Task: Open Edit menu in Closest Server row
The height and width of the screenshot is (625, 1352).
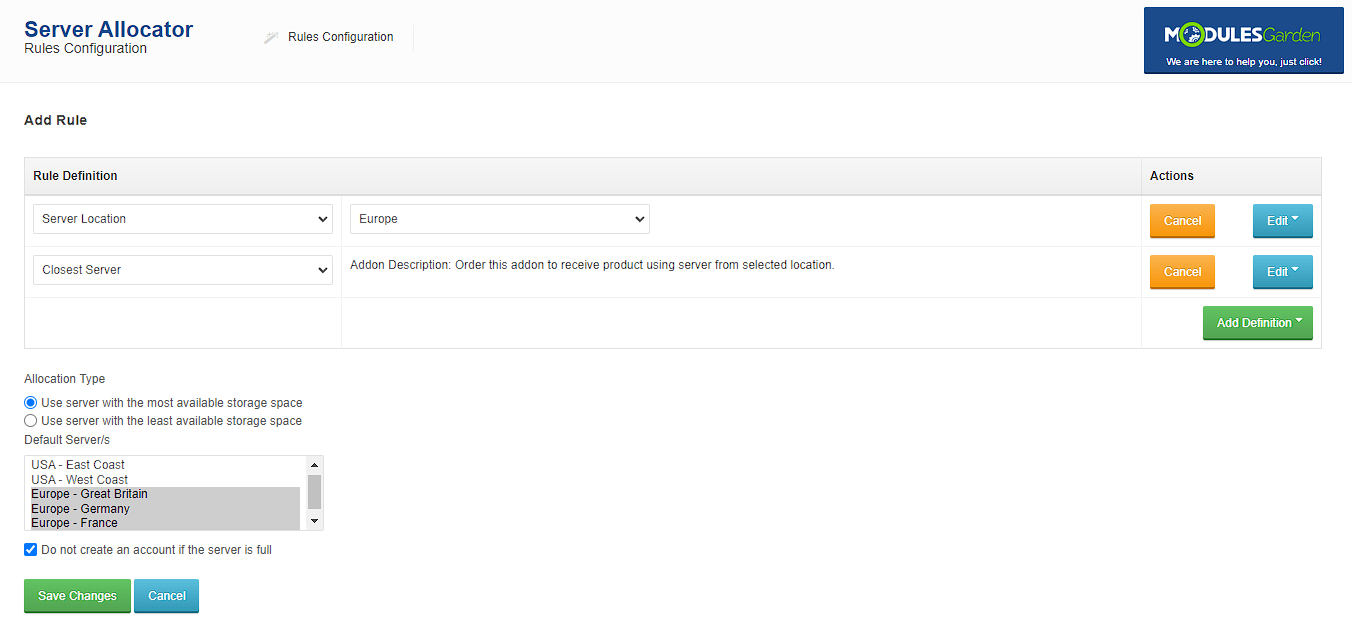Action: tap(1282, 272)
